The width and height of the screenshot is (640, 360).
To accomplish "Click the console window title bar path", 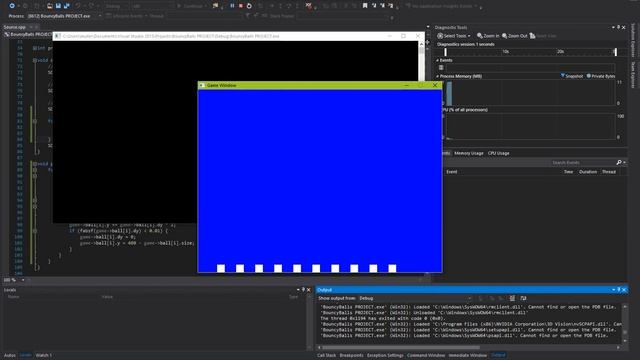I will coord(171,36).
